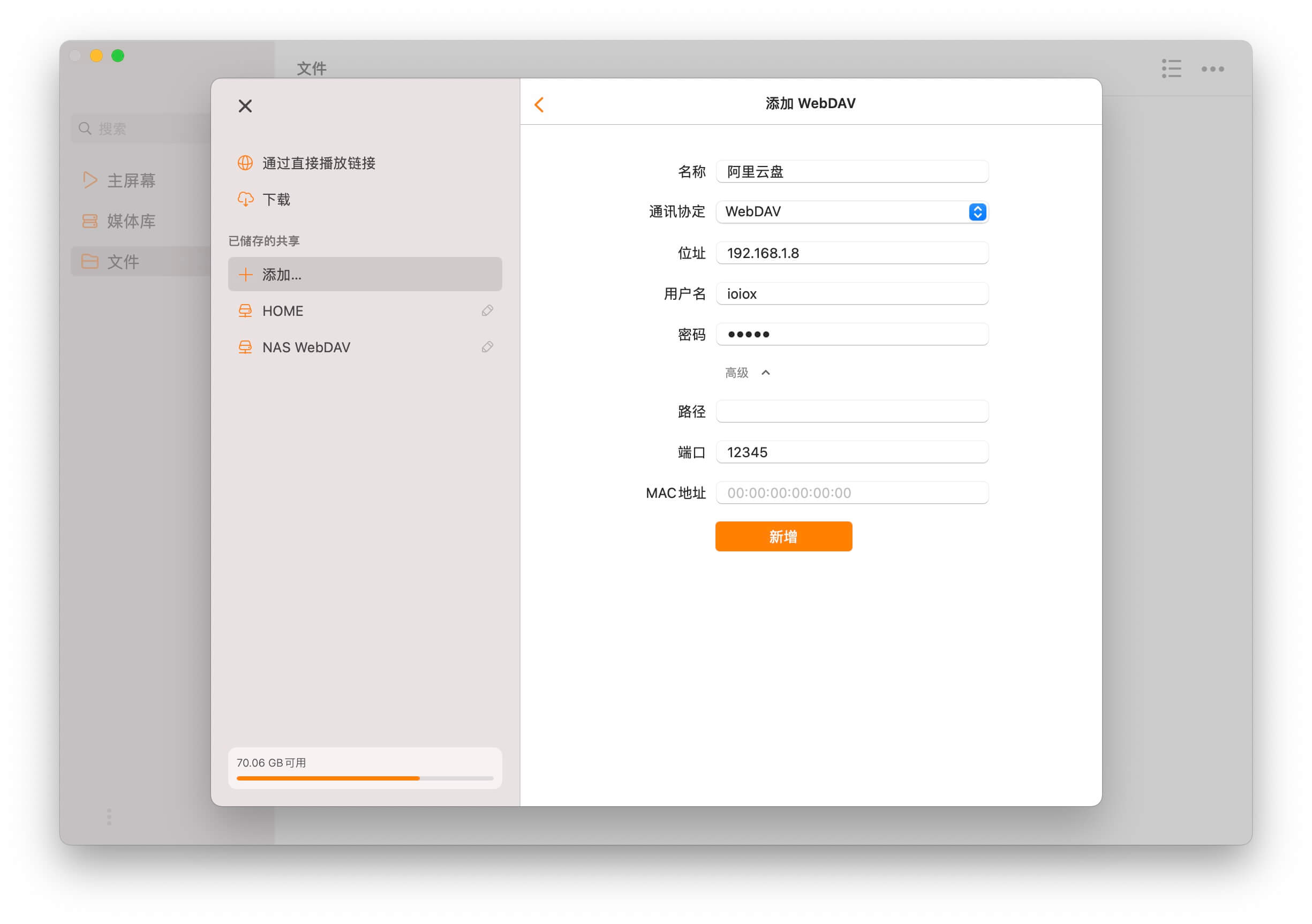This screenshot has height=924, width=1312.
Task: Select the HOME saved share
Action: click(x=283, y=310)
